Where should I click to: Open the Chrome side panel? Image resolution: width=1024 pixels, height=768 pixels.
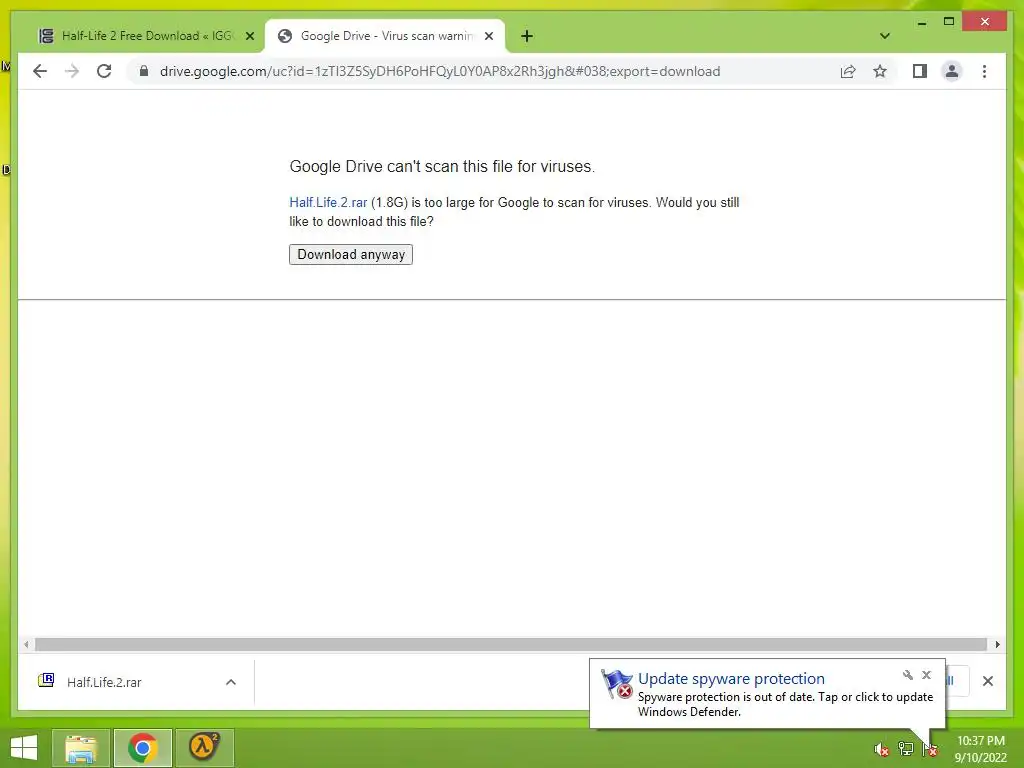tap(920, 71)
